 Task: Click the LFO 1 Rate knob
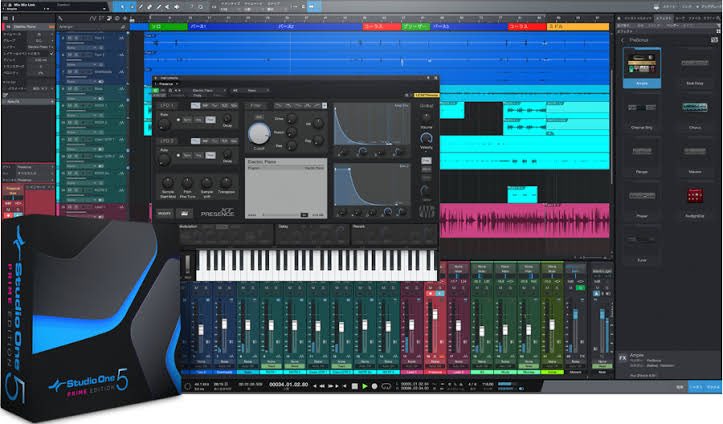pos(165,124)
